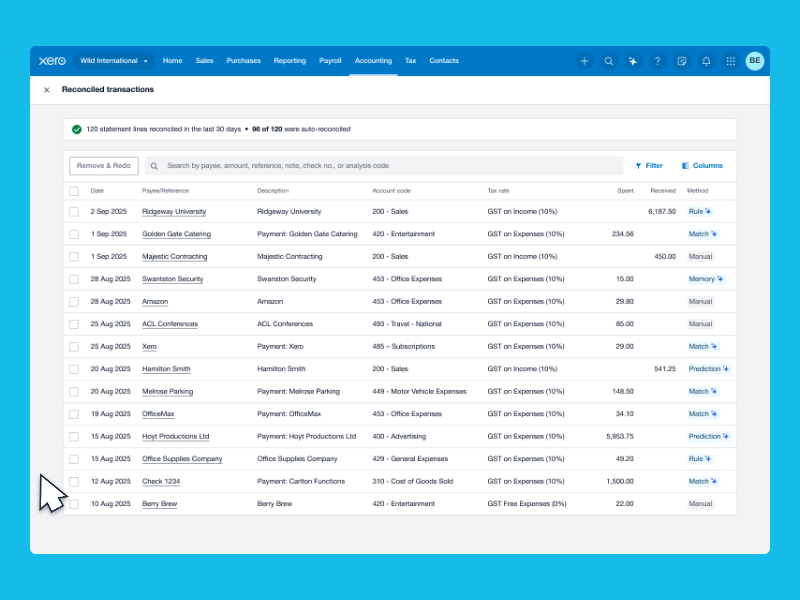
Task: Open the Ridgeway University payee link
Action: [174, 212]
